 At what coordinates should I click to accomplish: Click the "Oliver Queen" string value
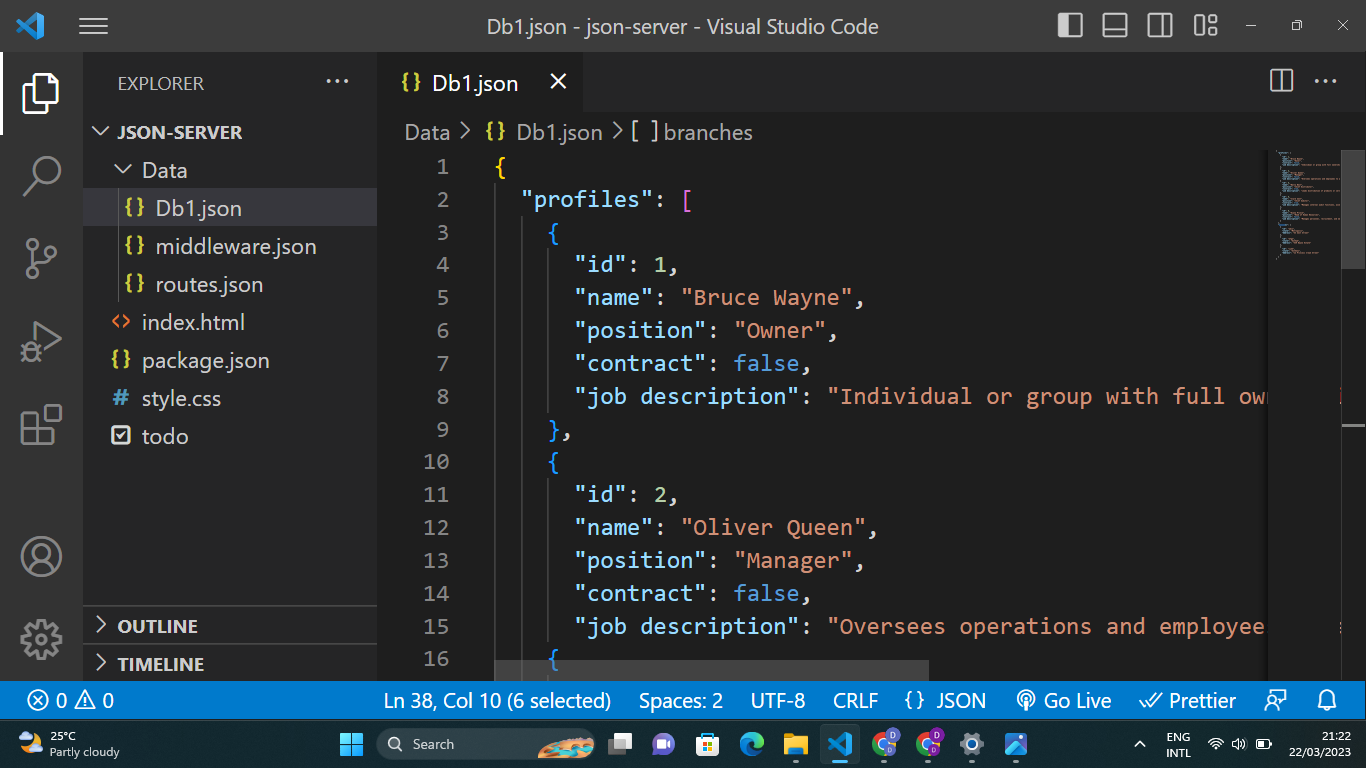[773, 527]
